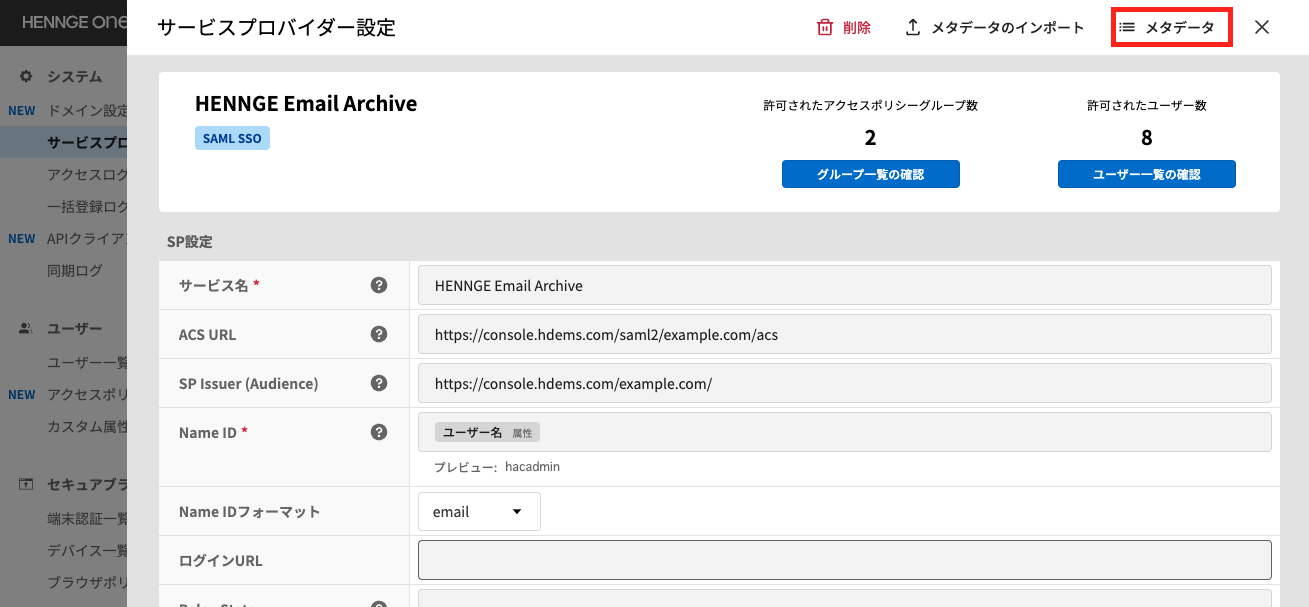
Task: Click the システム gear icon in sidebar
Action: [26, 76]
